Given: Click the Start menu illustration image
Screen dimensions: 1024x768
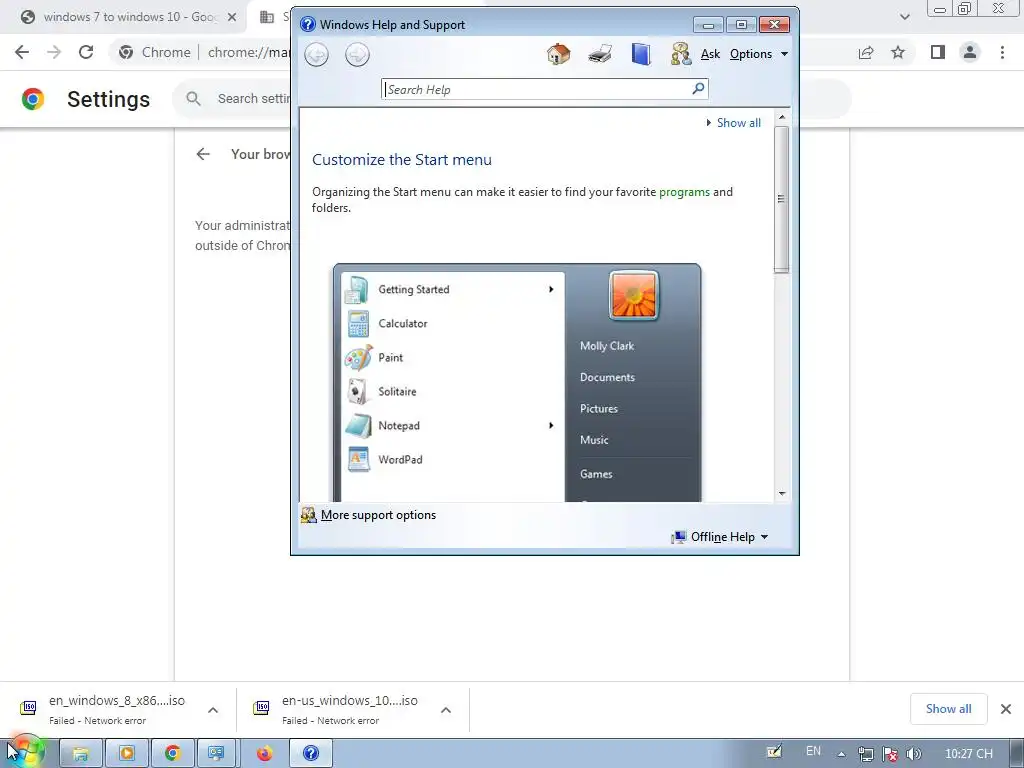Looking at the screenshot, I should click(x=517, y=383).
